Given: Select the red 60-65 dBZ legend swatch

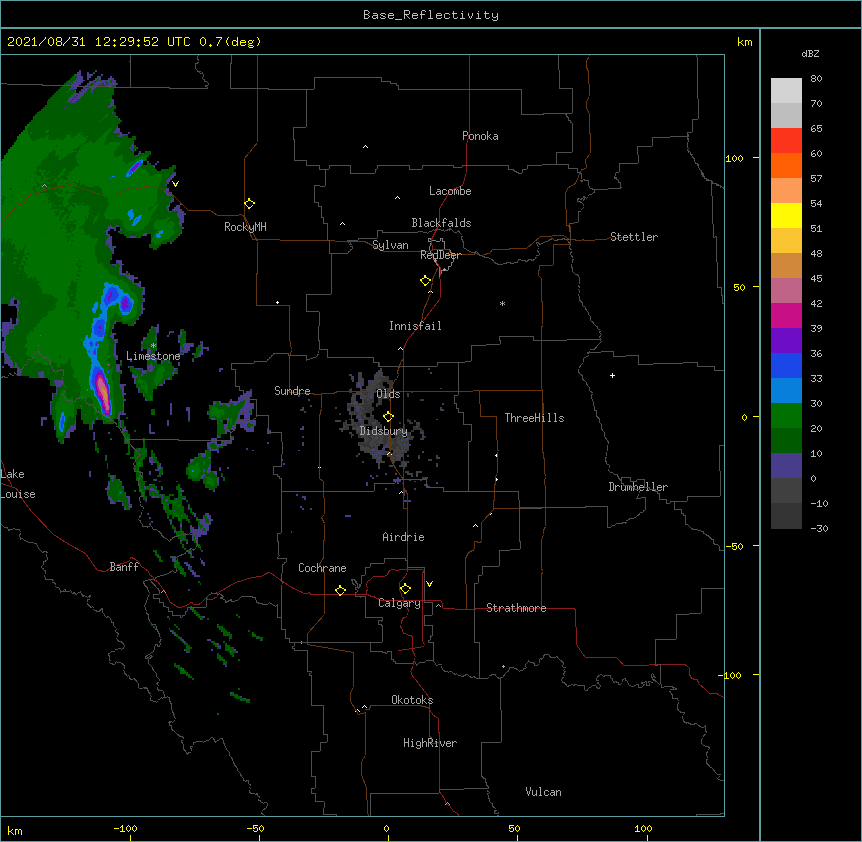Looking at the screenshot, I should 786,141.
